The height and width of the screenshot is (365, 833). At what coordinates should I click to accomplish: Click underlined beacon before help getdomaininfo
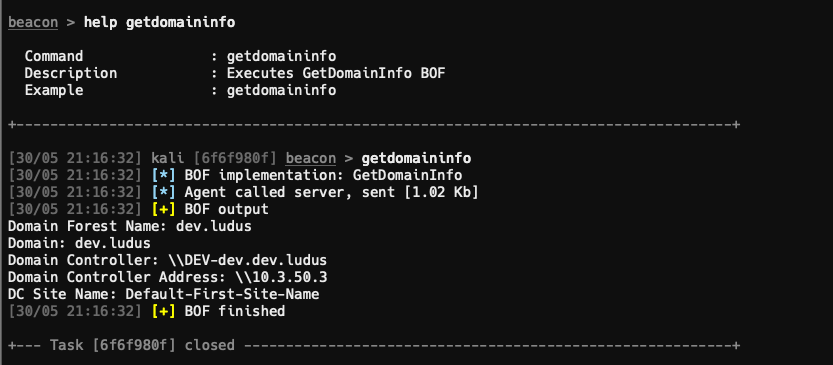33,22
